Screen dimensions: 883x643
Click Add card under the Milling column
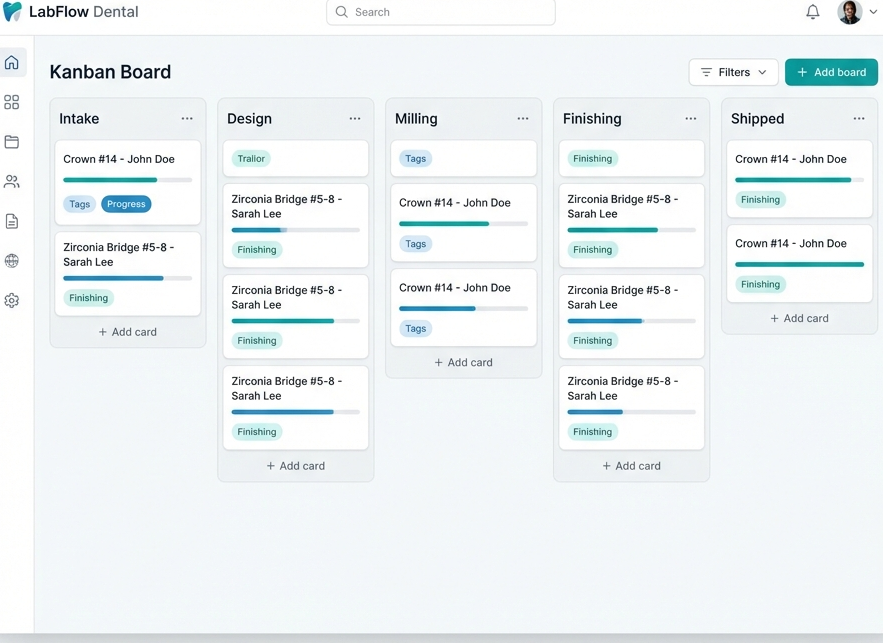pyautogui.click(x=463, y=362)
